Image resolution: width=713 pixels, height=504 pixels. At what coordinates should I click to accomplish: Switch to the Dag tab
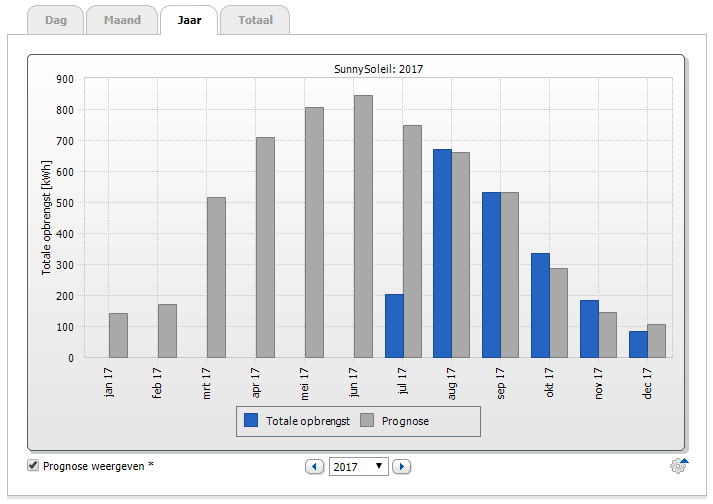(55, 20)
